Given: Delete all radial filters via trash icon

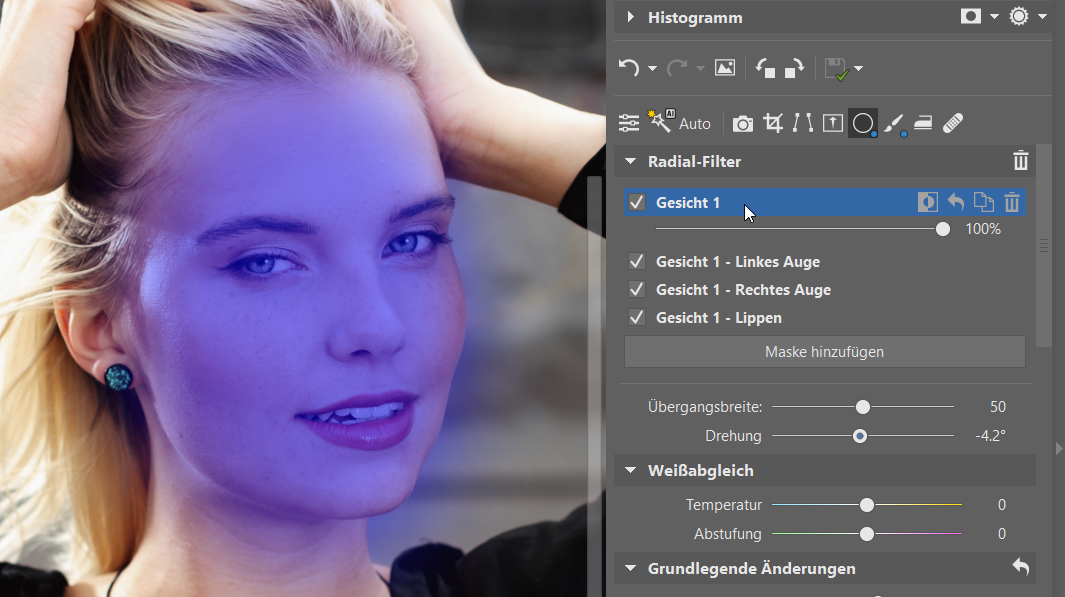Looking at the screenshot, I should click(1020, 161).
